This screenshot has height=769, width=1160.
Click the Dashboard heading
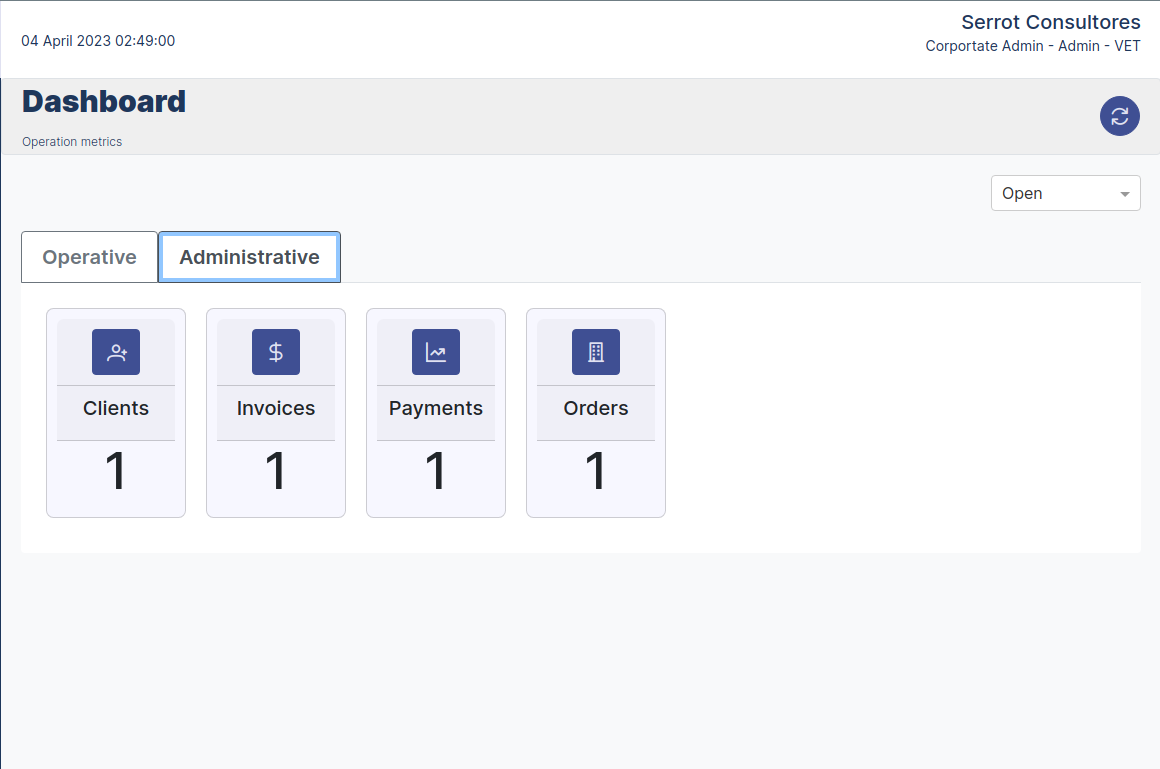(103, 101)
